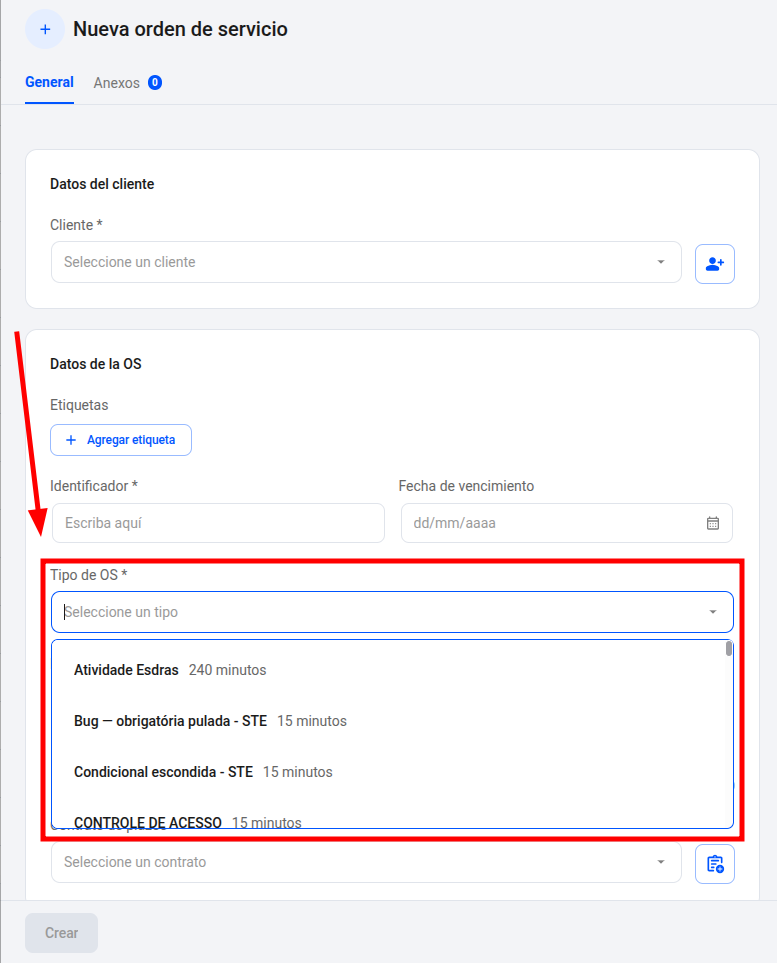Screen dimensions: 777x963
Task: Collapse the Tipo de OS dropdown arrow
Action: point(713,612)
